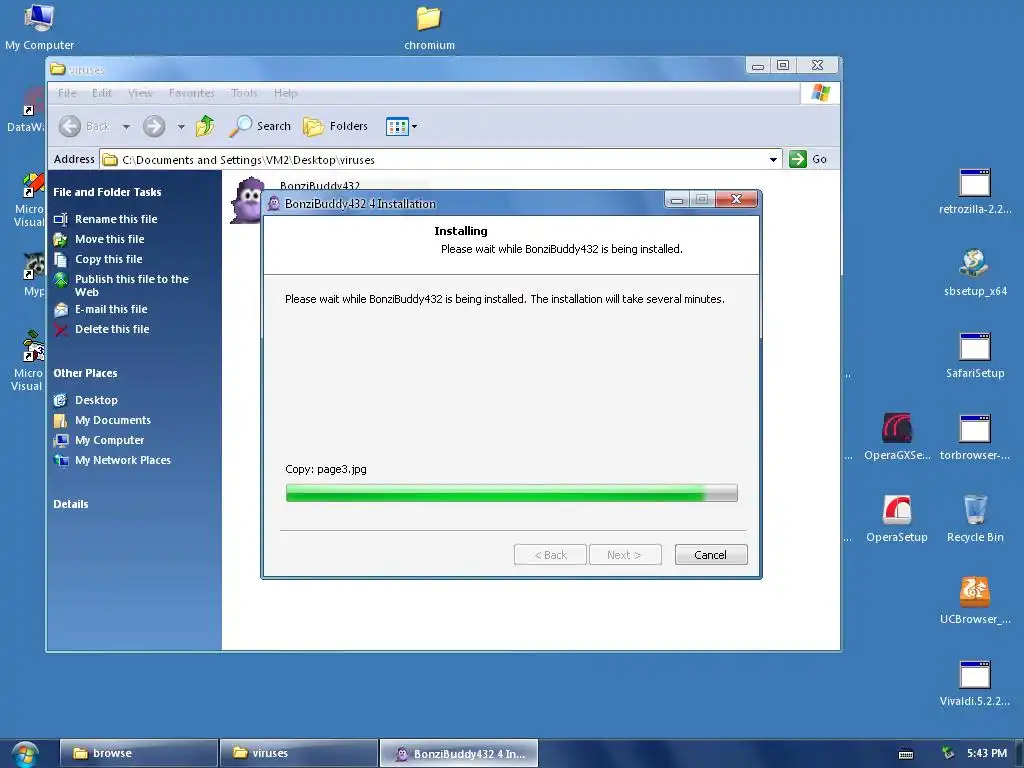This screenshot has height=768, width=1024.
Task: Click the Back arrow in Explorer toolbar
Action: (84, 126)
